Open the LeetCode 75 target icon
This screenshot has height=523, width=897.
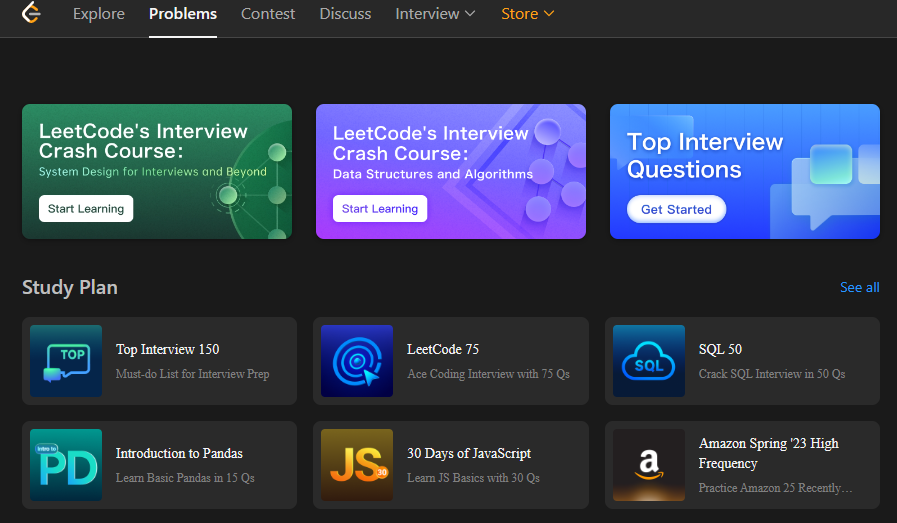click(x=357, y=361)
